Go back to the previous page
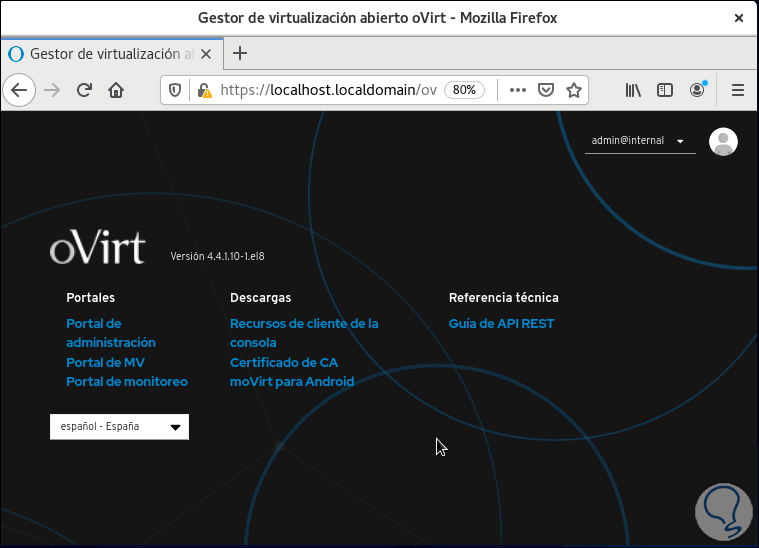The image size is (759, 548). tap(19, 90)
